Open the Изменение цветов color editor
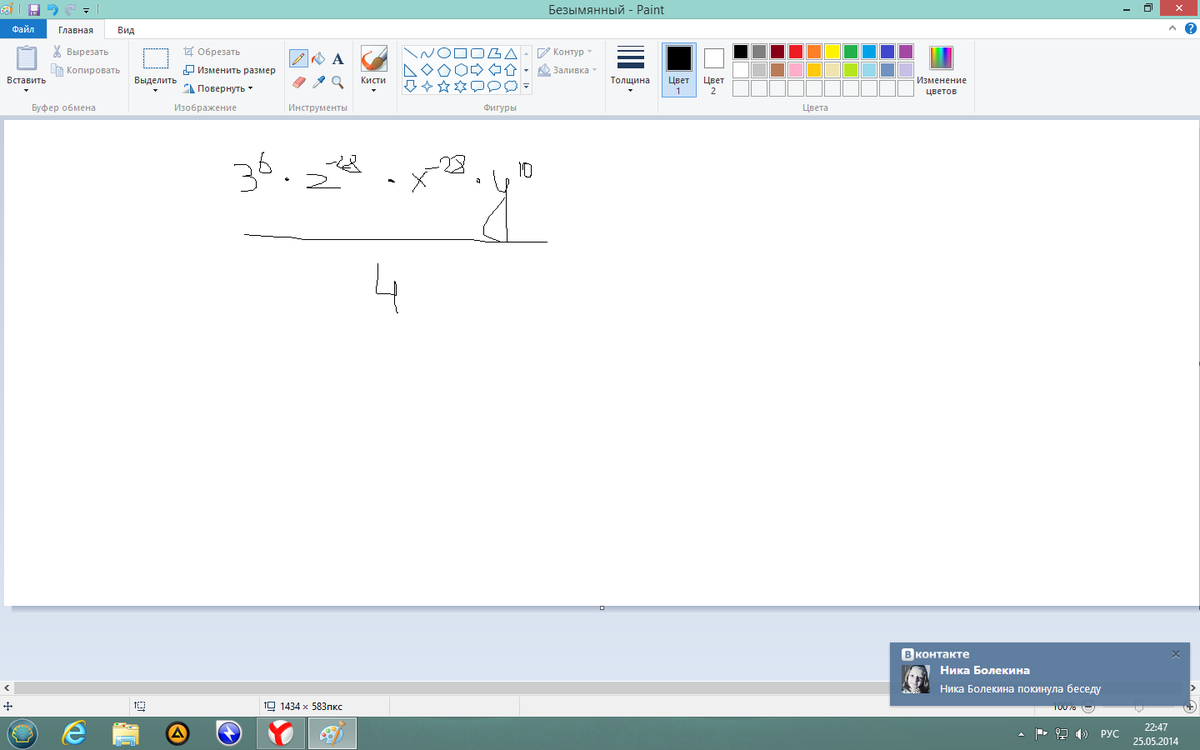 coord(941,70)
